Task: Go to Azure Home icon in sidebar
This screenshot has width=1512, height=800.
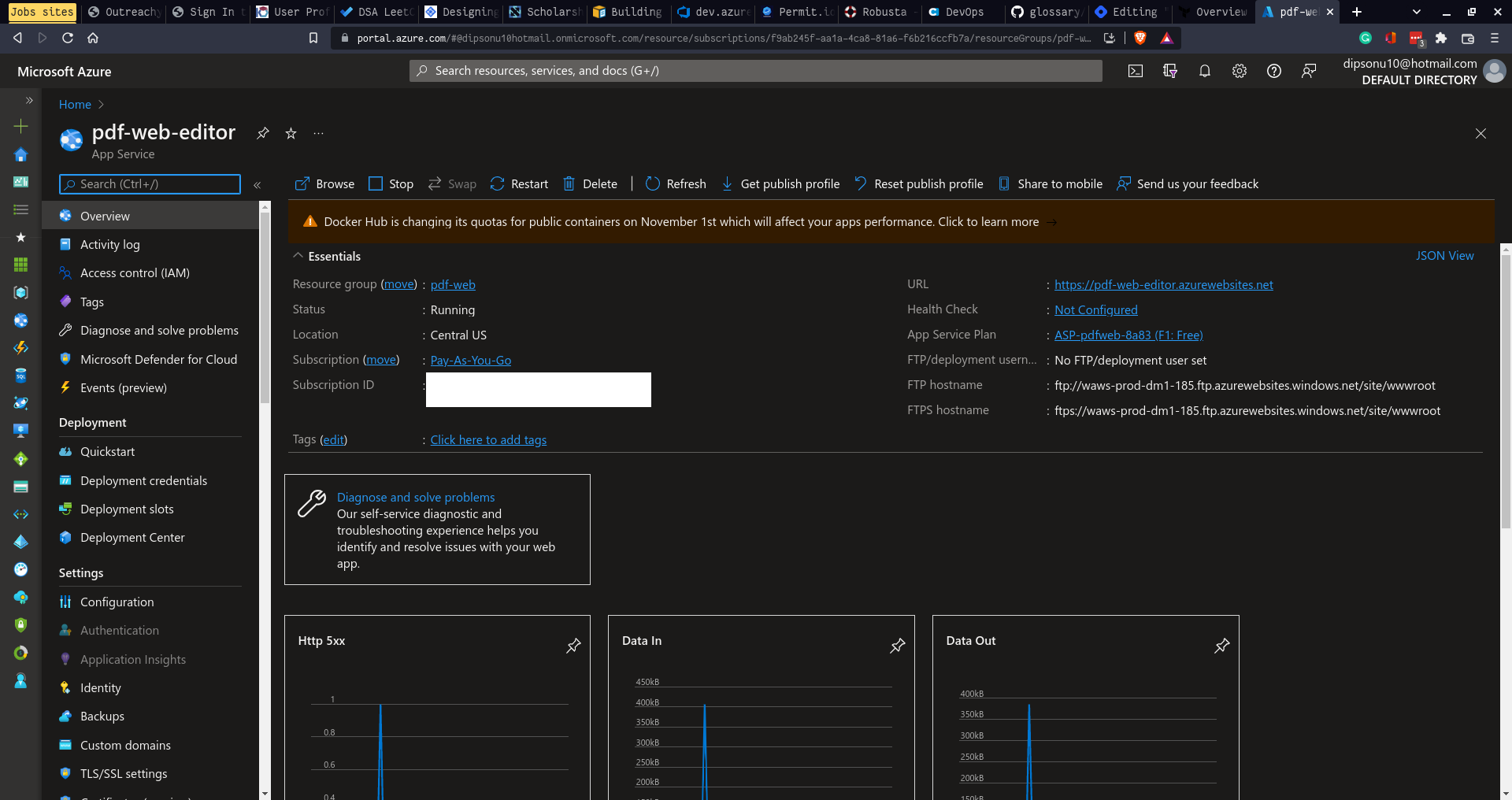Action: 21,154
